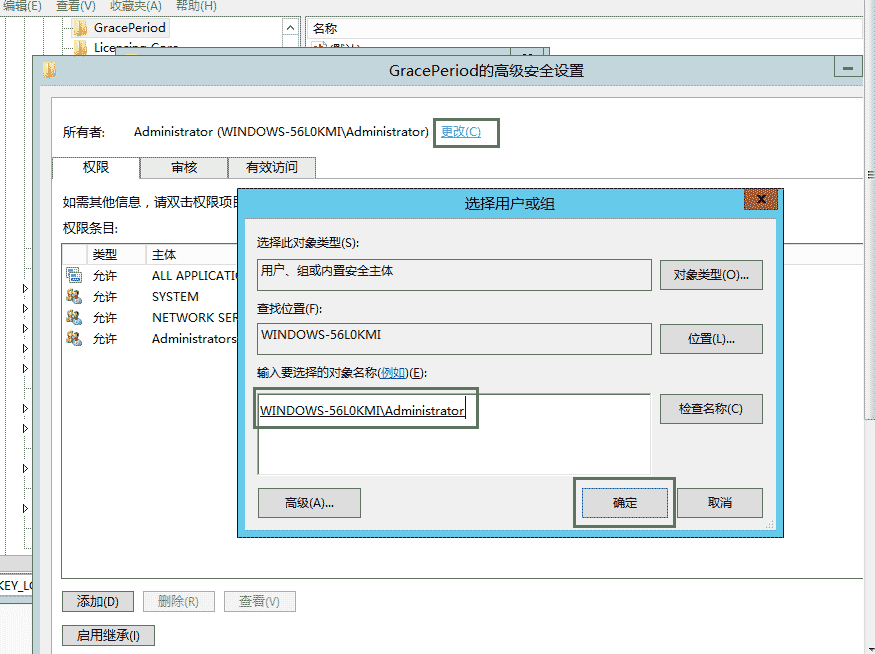
Task: Click the NETWORK SERVICE group icon
Action: pyautogui.click(x=73, y=317)
